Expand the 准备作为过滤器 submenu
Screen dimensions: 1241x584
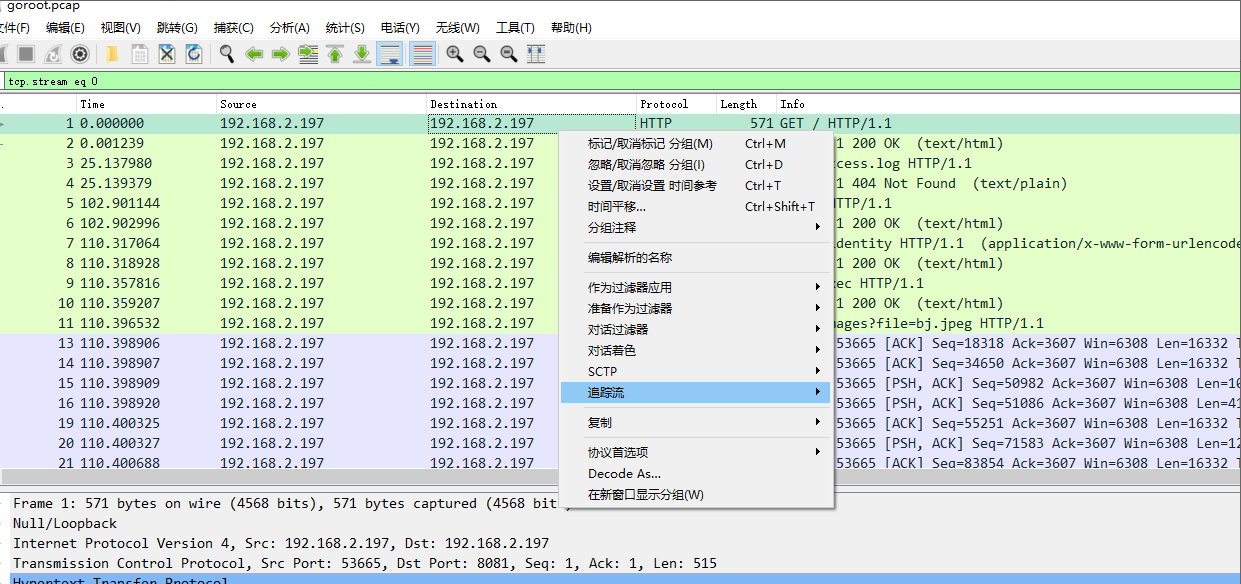coord(697,308)
